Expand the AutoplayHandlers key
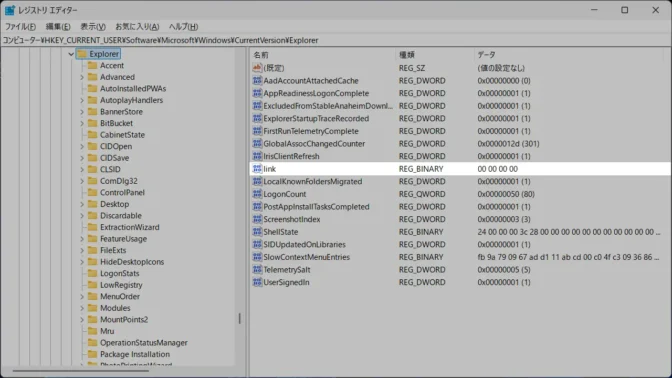672x378 pixels. click(82, 100)
